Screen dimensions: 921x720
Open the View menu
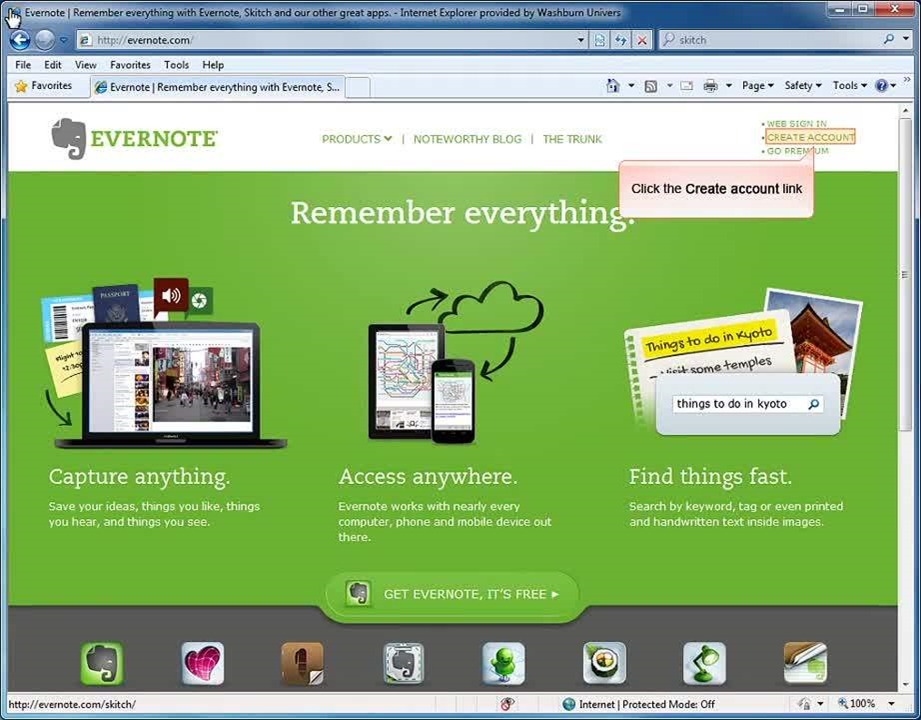point(86,65)
